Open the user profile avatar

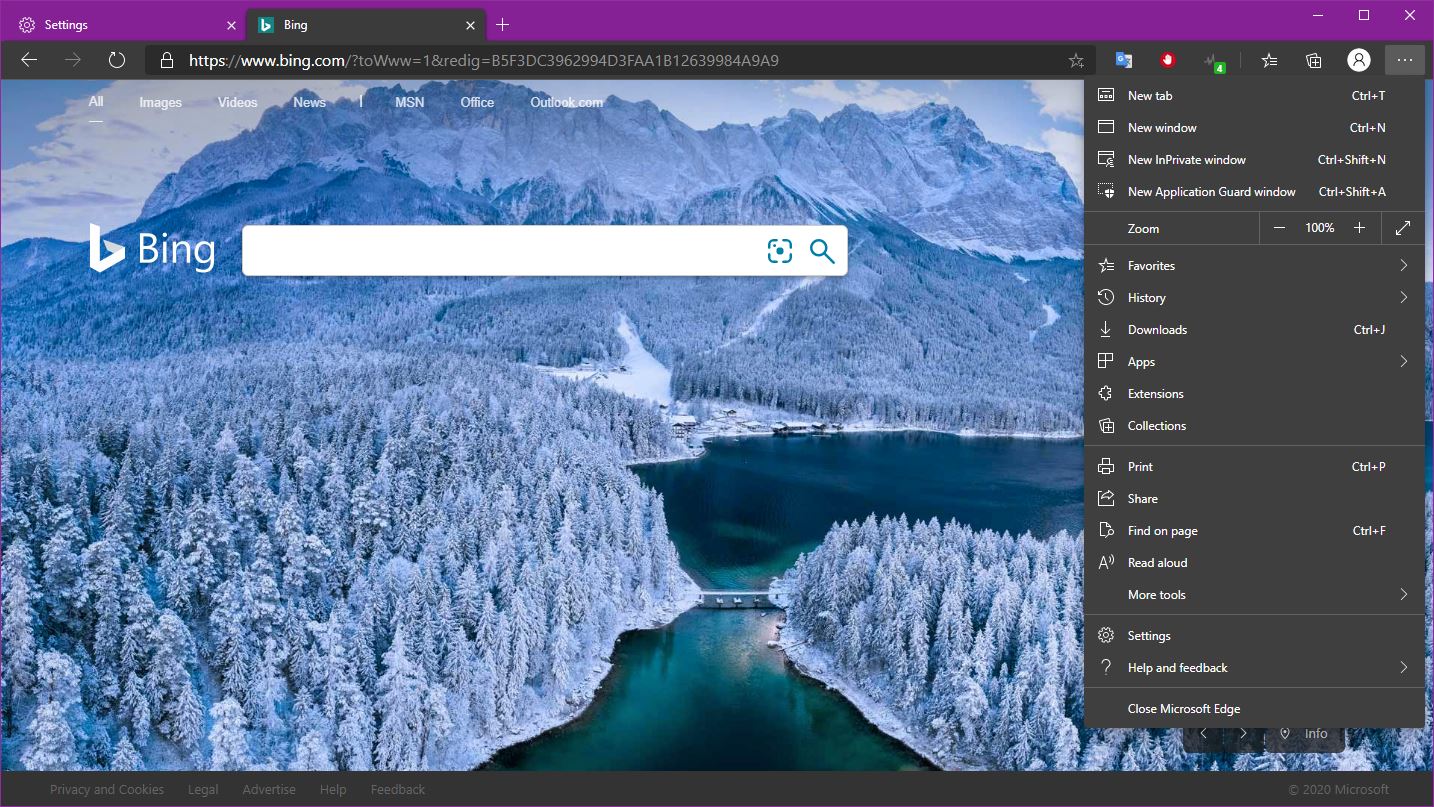(1358, 60)
